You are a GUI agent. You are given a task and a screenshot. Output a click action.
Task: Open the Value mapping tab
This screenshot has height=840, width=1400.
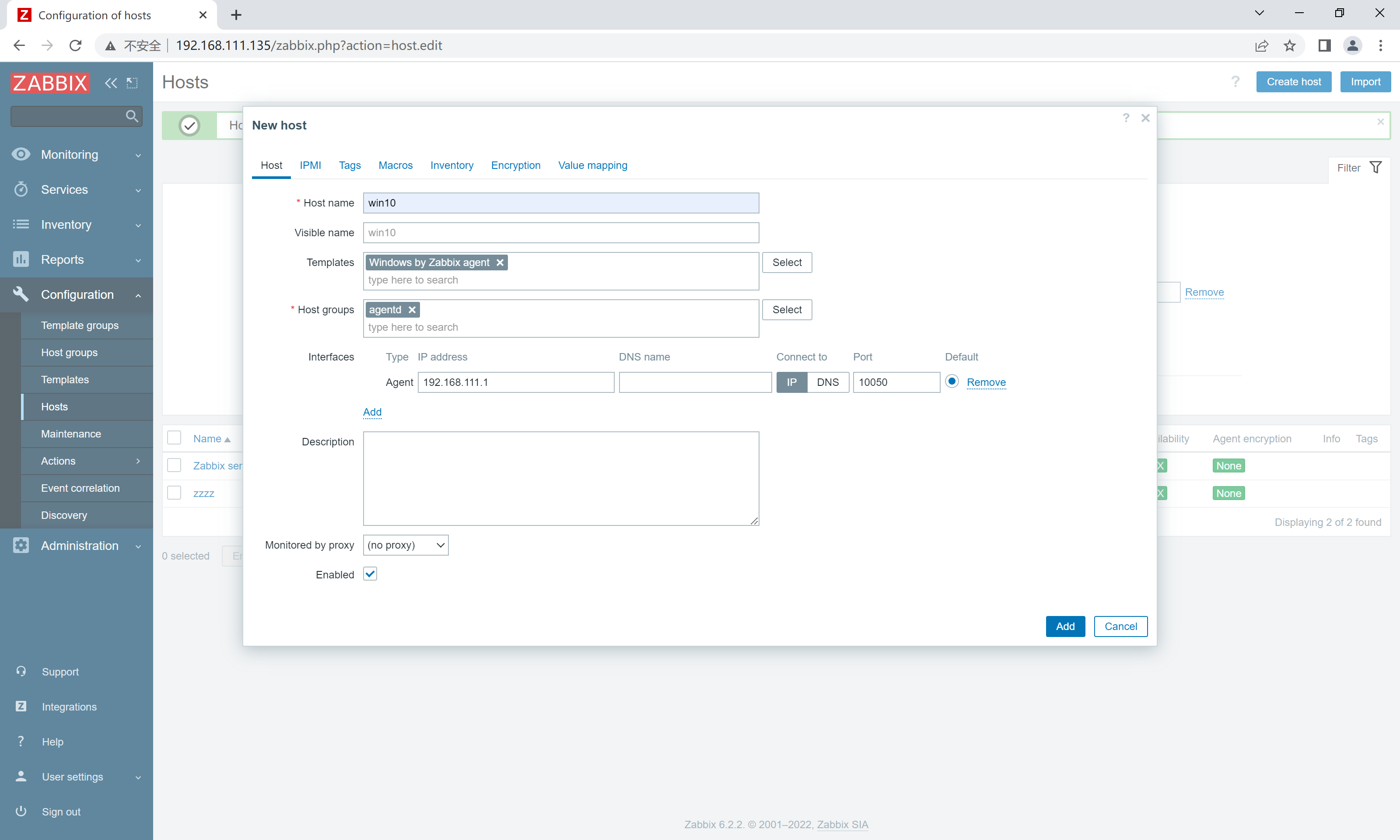592,165
